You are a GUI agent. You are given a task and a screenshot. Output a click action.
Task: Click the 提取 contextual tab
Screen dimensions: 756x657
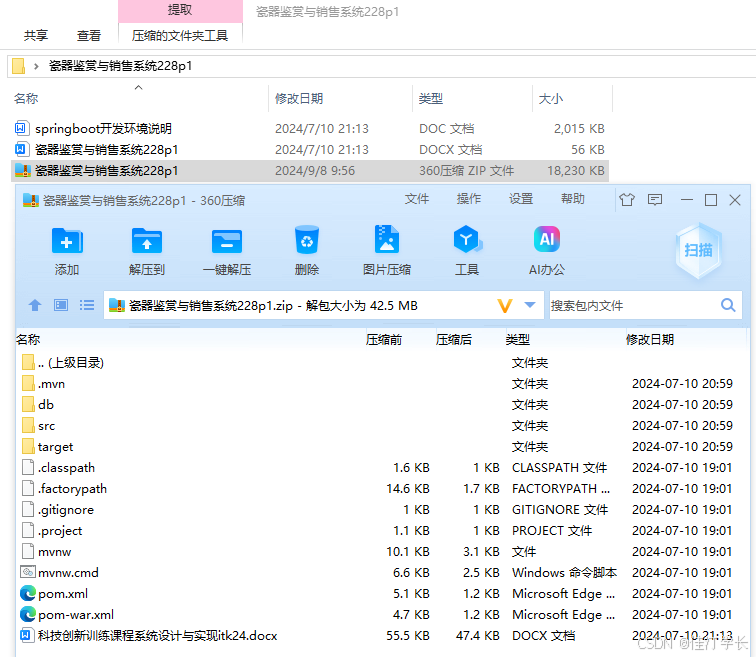coord(180,11)
